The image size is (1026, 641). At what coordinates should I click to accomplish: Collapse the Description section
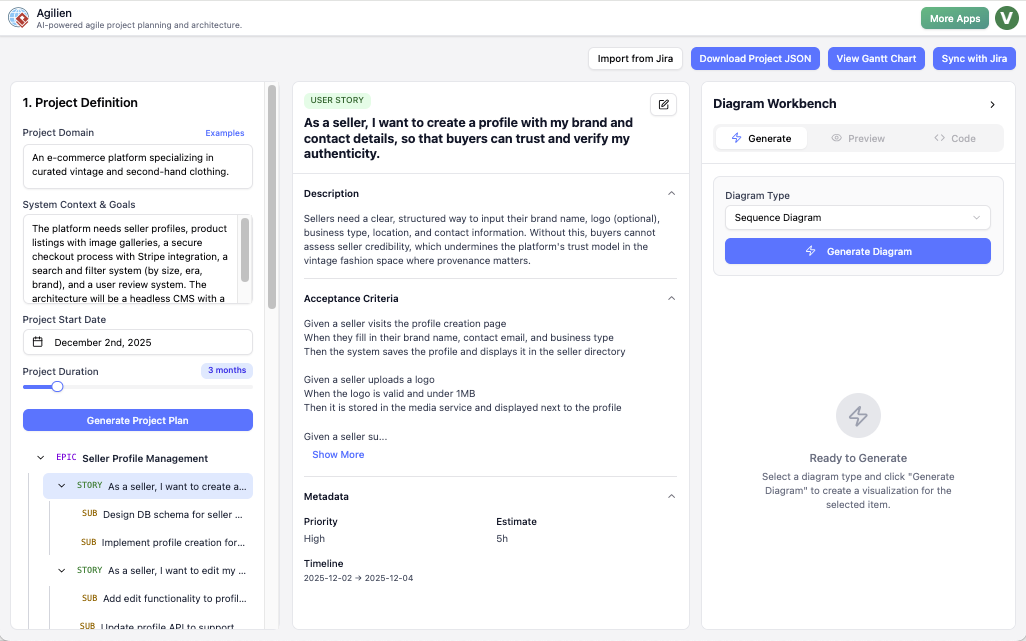[671, 193]
